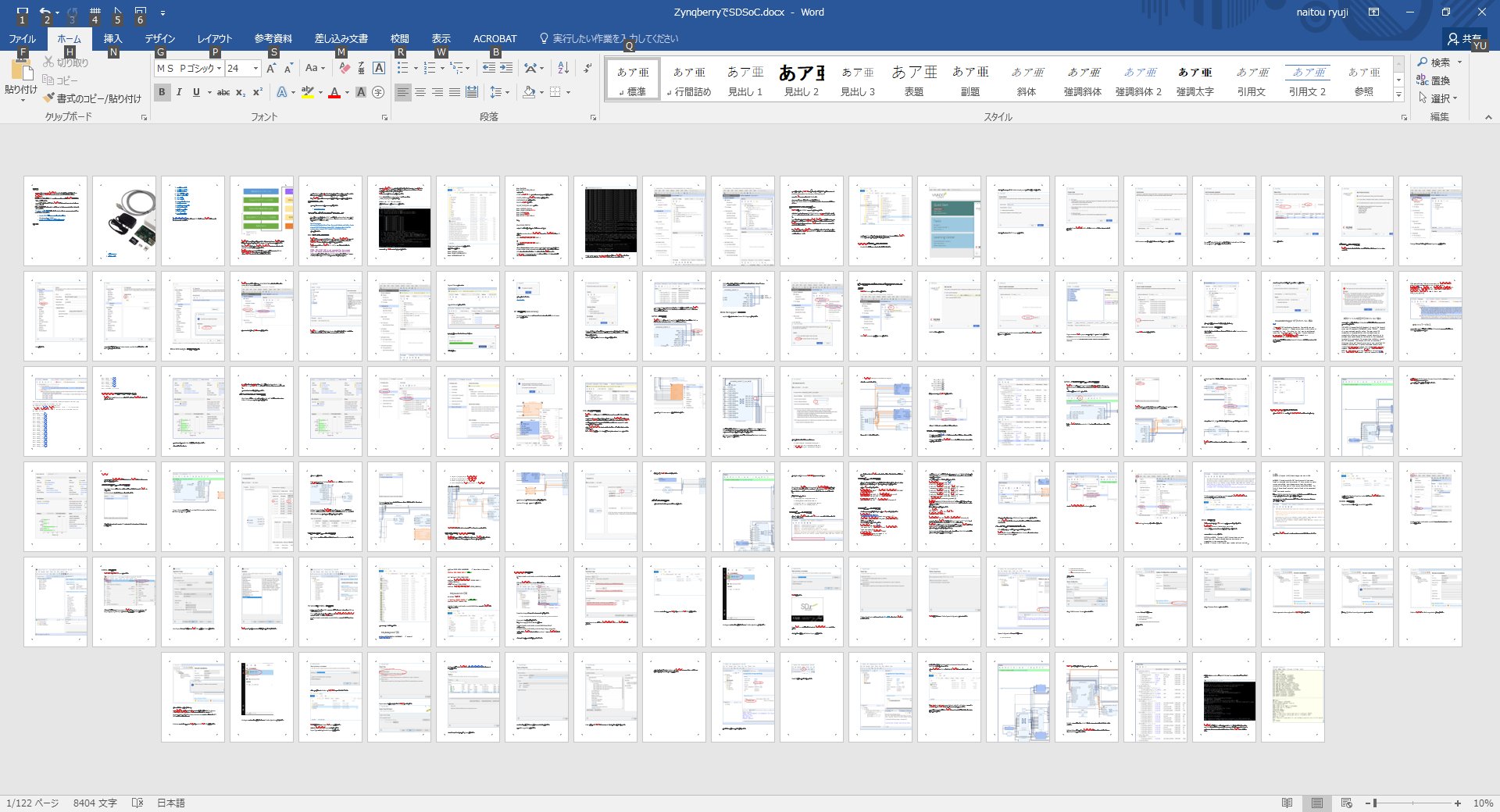Center-align the paragraph text
The height and width of the screenshot is (812, 1500).
tap(420, 92)
